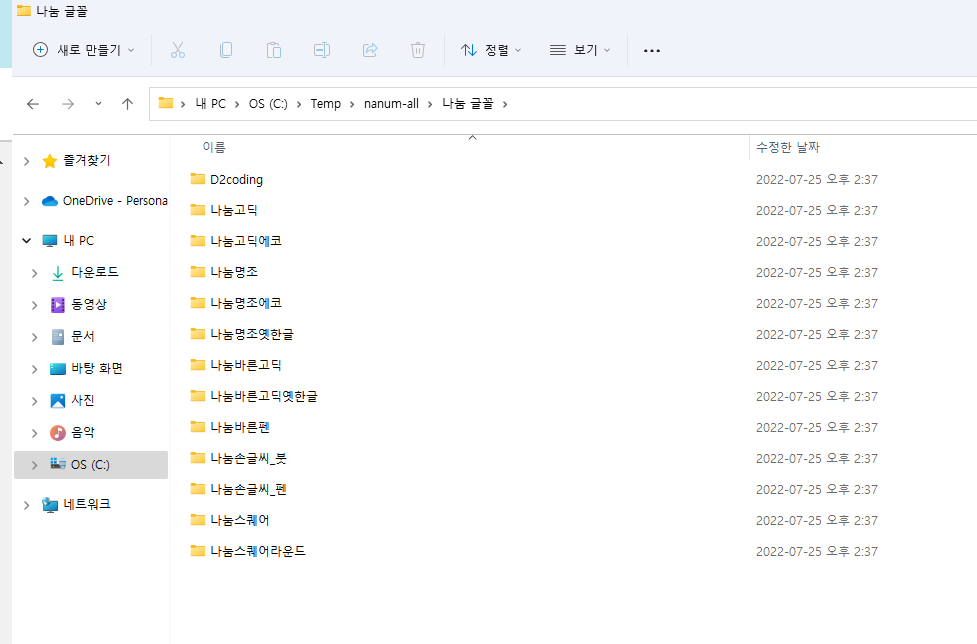Open the 보기 view dropdown
The height and width of the screenshot is (644, 977).
[x=579, y=50]
